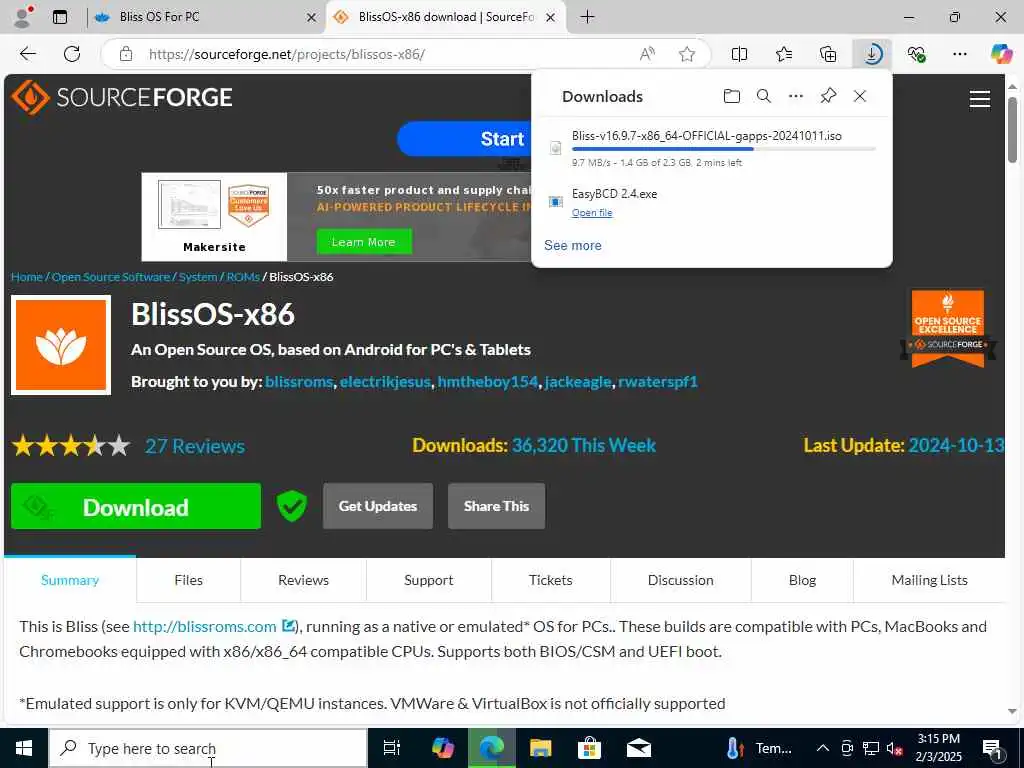Open Microsoft Store from the taskbar
1024x768 pixels.
pos(589,748)
